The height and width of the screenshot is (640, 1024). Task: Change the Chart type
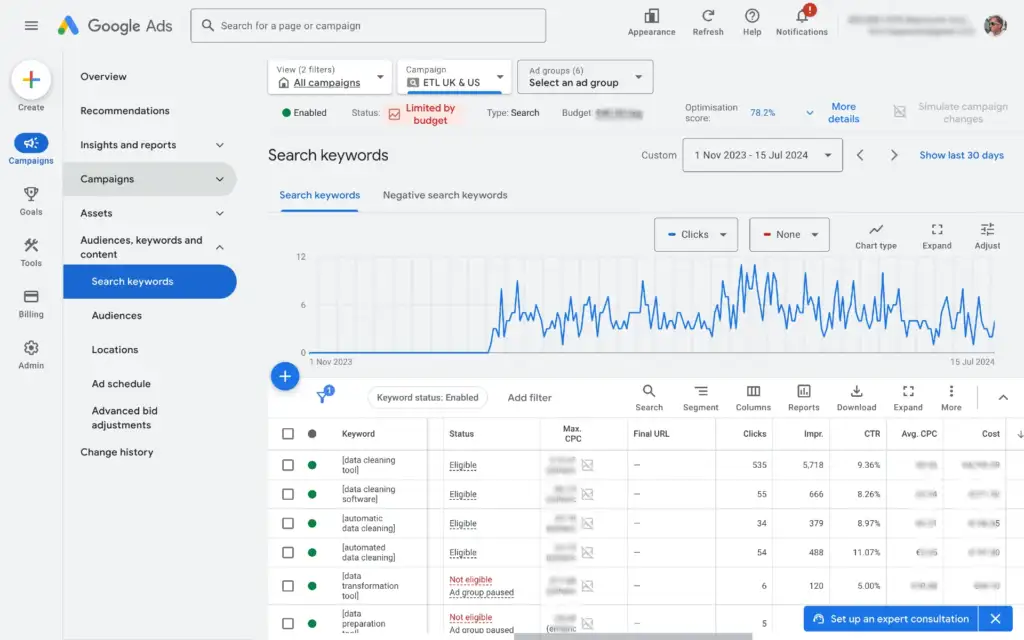tap(876, 236)
